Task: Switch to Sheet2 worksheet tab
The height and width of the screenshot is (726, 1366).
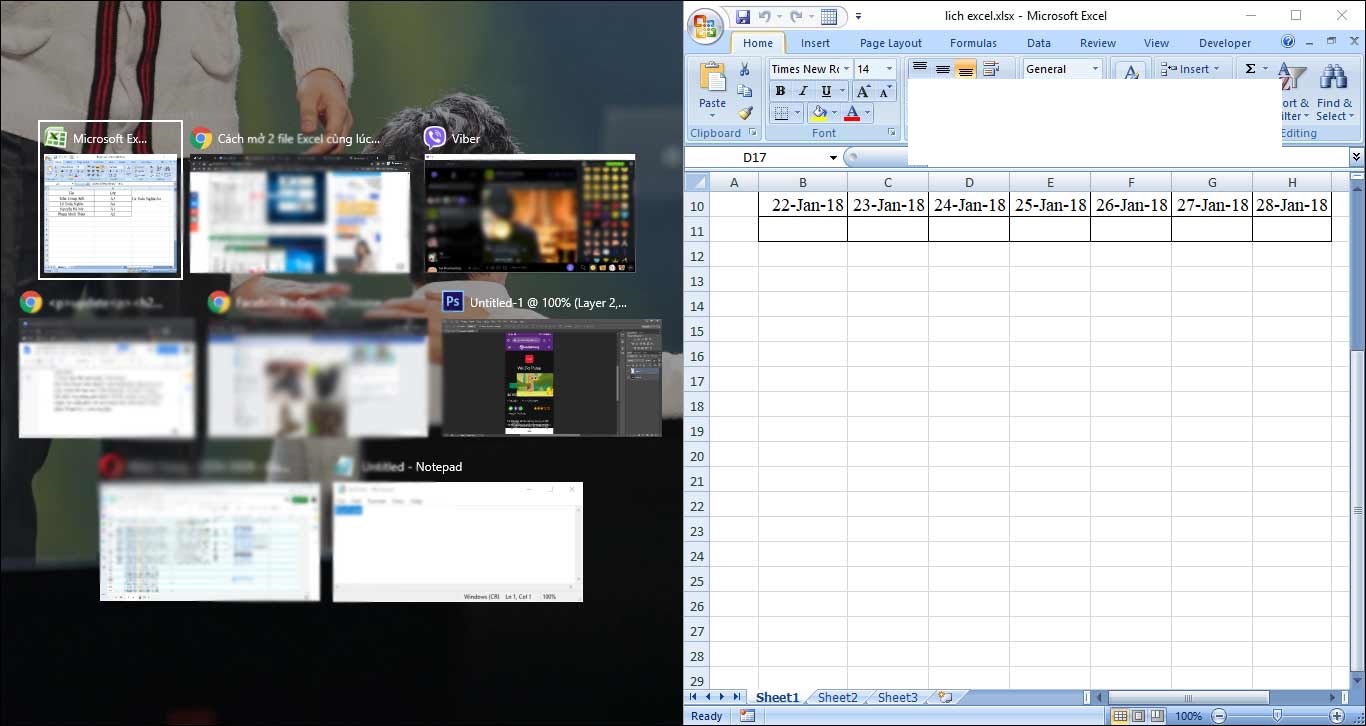Action: coord(837,697)
